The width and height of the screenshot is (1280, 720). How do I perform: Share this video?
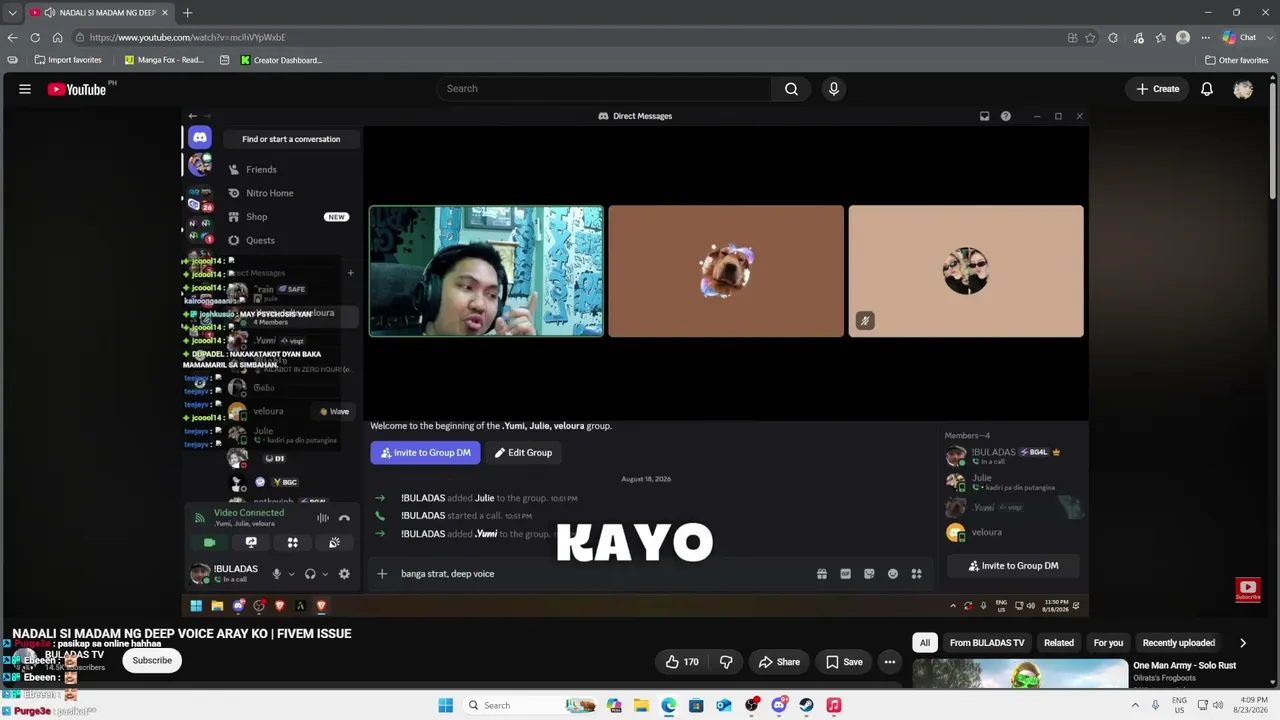click(778, 662)
